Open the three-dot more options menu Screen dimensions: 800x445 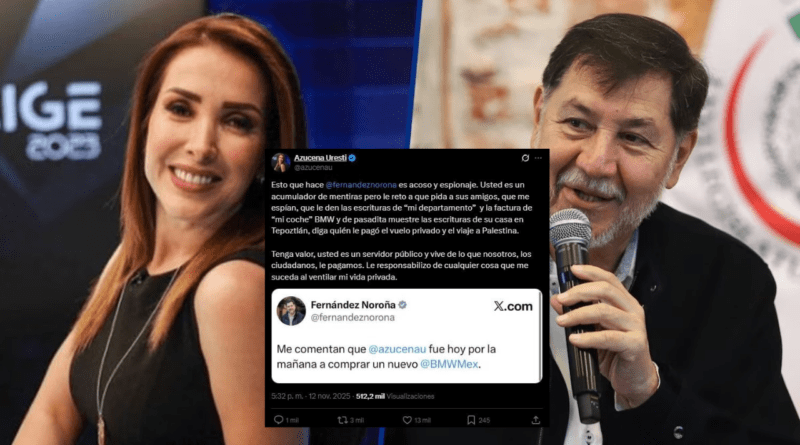coord(538,158)
